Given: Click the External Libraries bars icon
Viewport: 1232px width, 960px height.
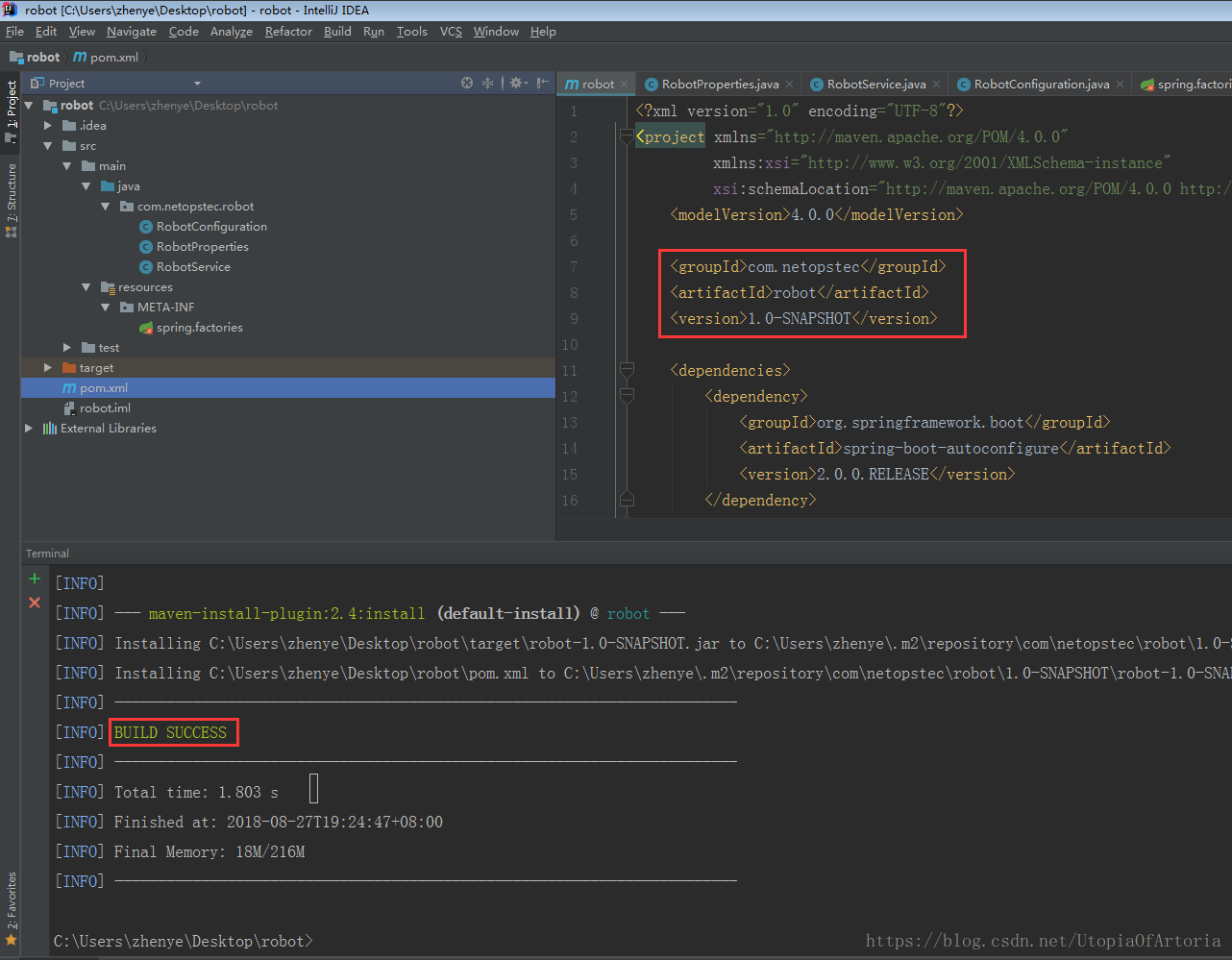Looking at the screenshot, I should pos(50,429).
